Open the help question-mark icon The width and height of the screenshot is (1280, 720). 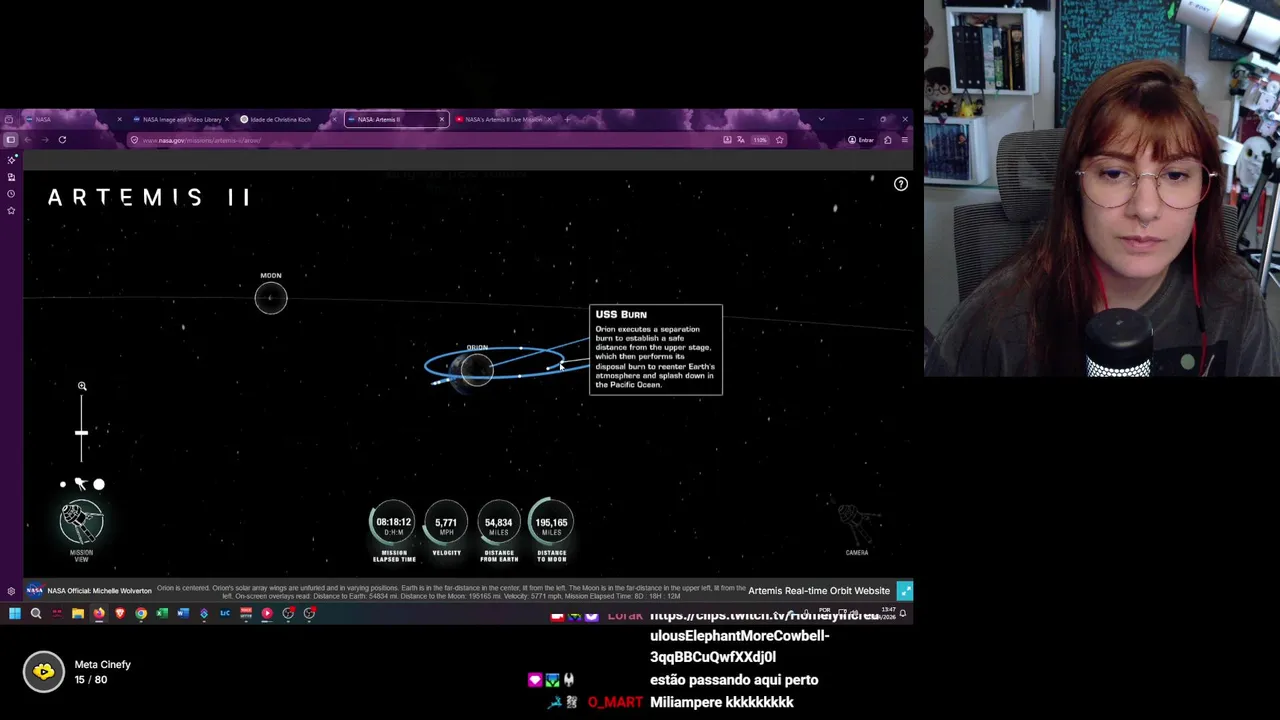(x=901, y=184)
